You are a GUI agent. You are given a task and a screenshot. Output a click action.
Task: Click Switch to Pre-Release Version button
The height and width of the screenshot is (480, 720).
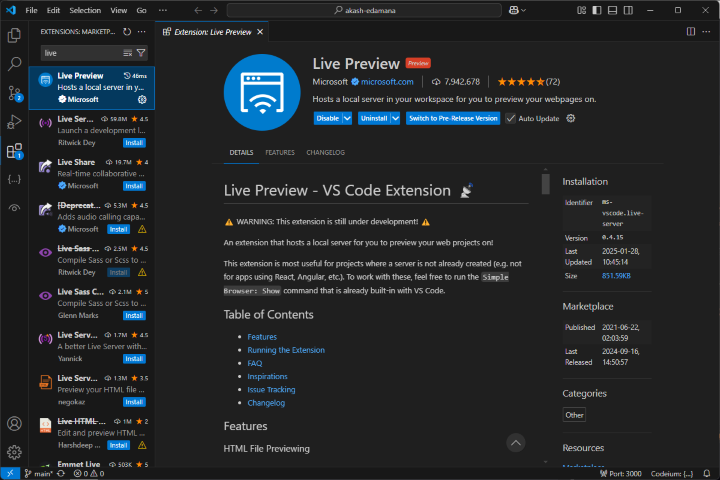[x=453, y=119]
